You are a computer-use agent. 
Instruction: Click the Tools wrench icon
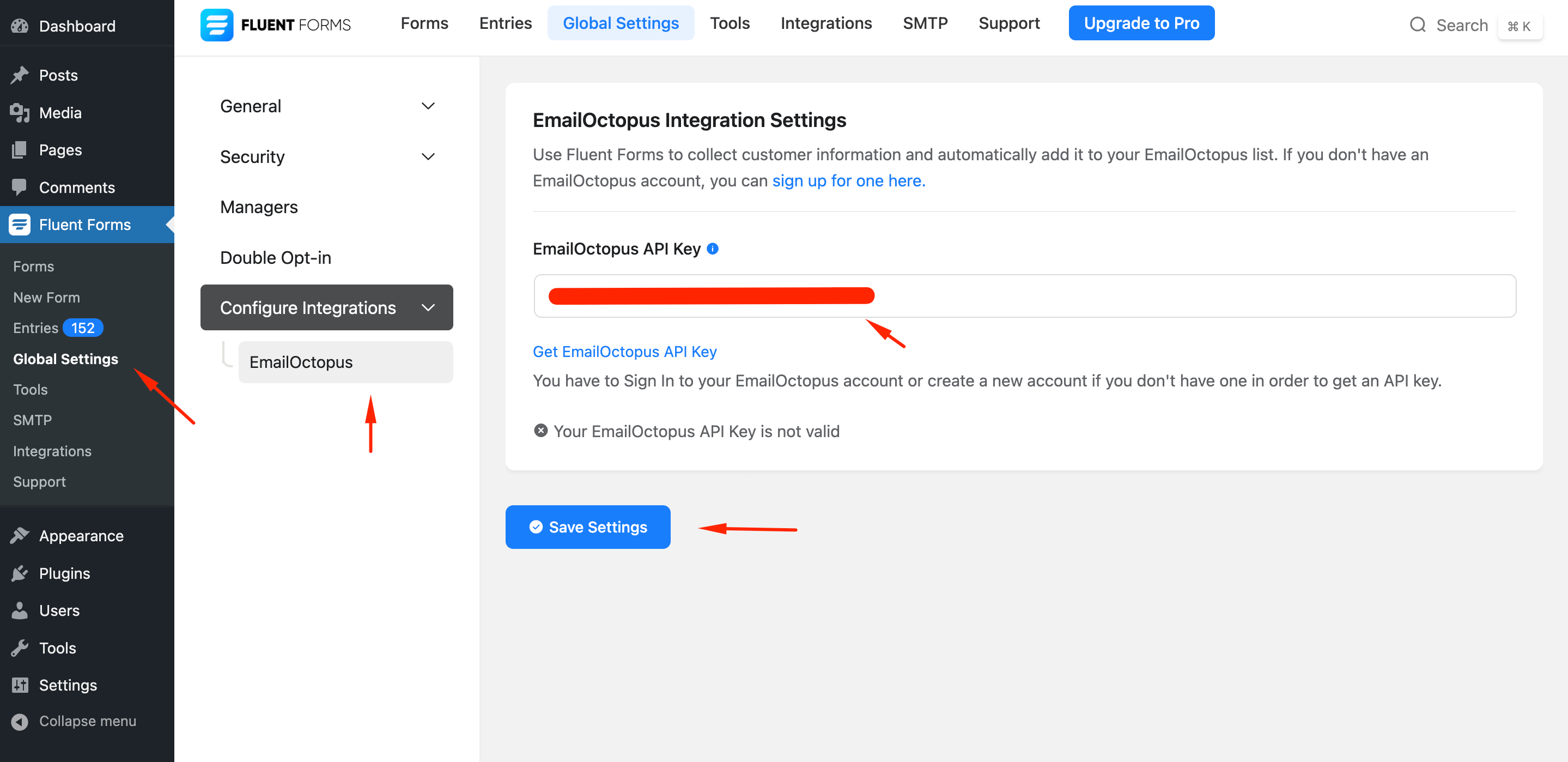(x=20, y=648)
